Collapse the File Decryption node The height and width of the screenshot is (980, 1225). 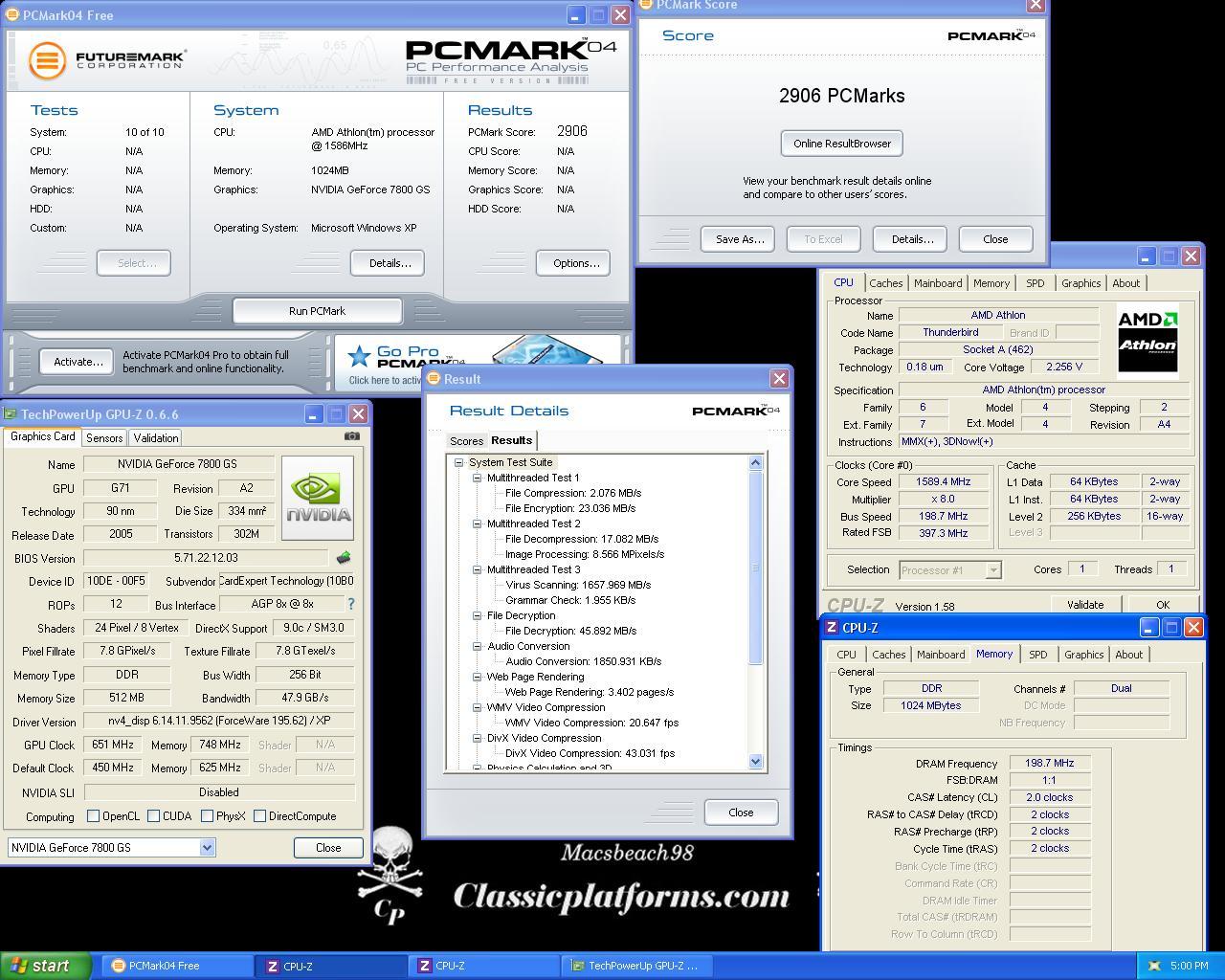point(477,615)
